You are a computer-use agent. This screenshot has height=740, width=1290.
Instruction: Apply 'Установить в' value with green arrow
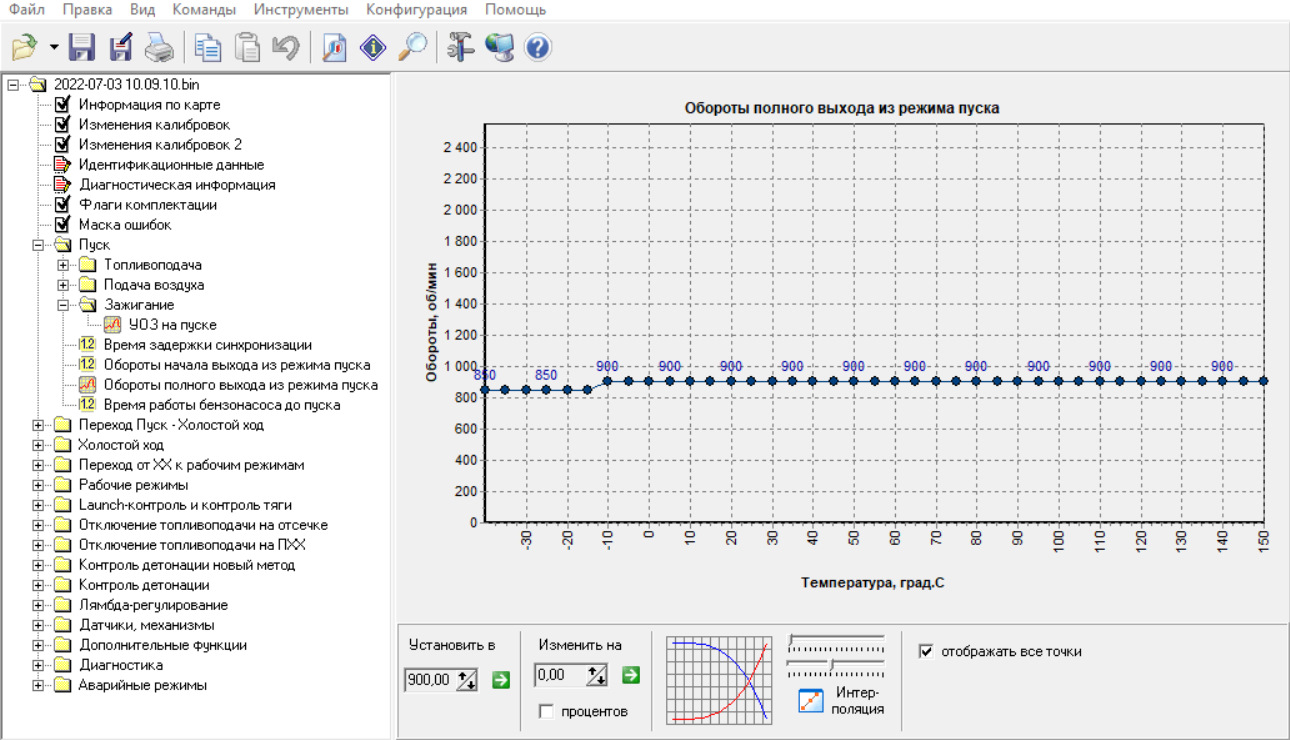500,680
